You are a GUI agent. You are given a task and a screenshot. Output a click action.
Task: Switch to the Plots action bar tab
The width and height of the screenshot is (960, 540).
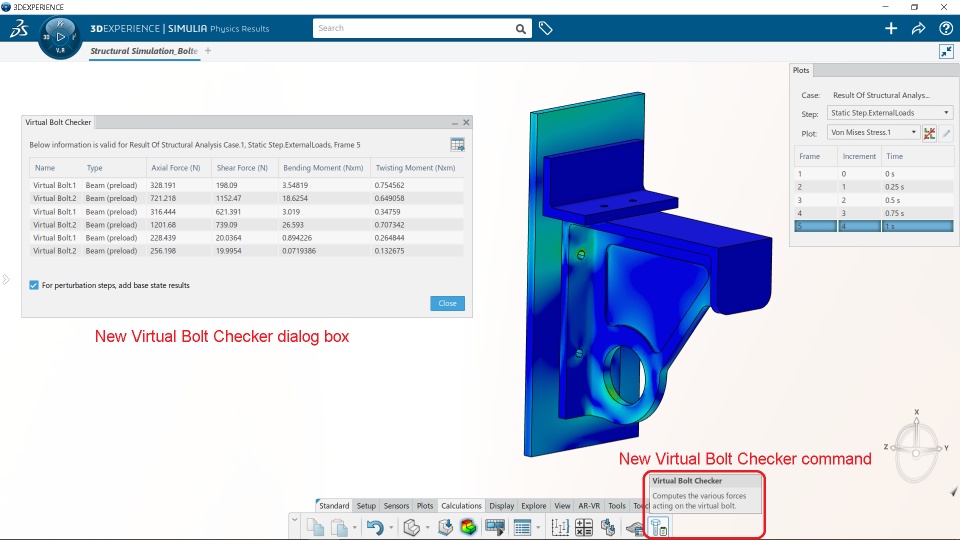(x=425, y=506)
